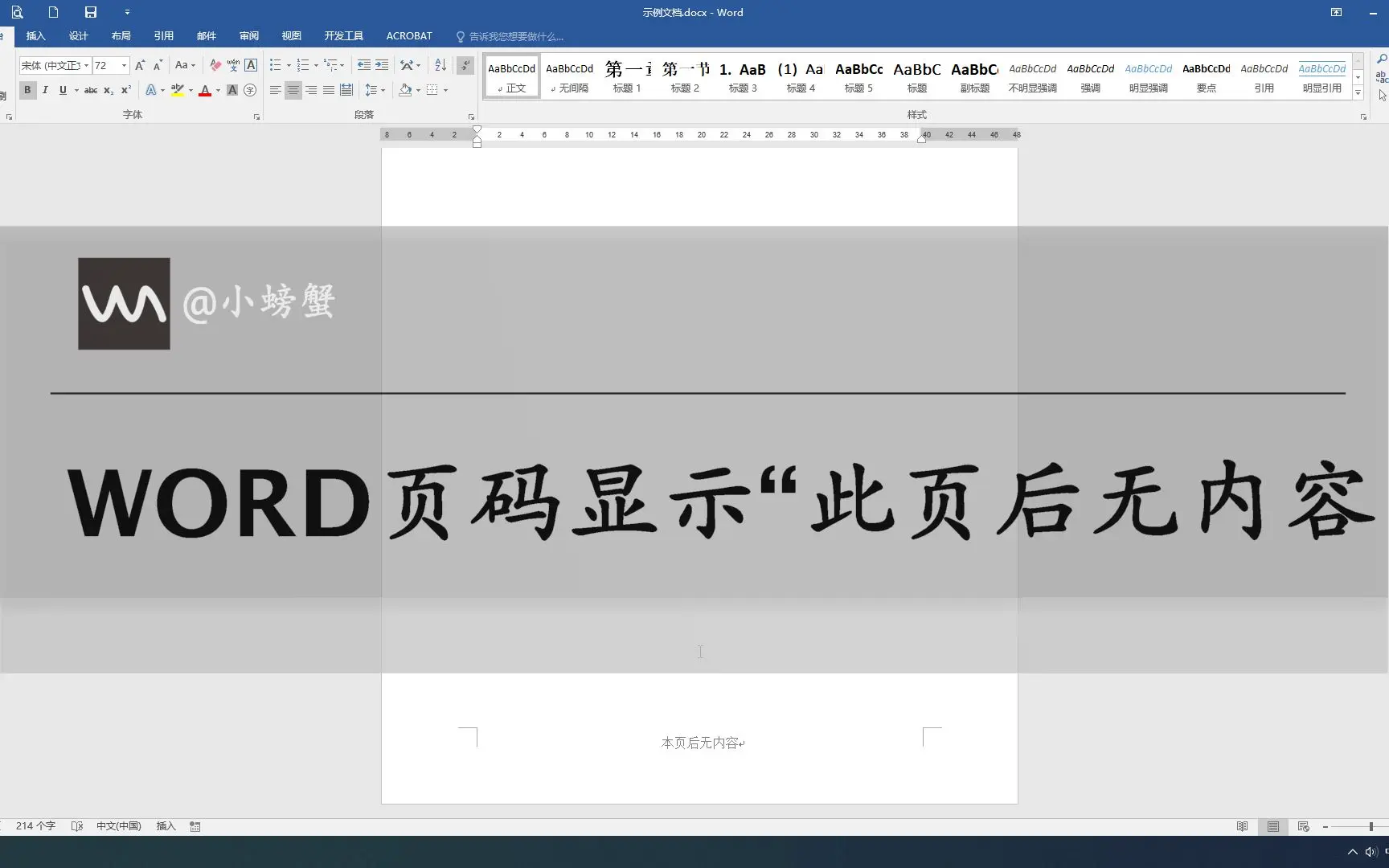Switch to Read Mode view

(x=1243, y=826)
